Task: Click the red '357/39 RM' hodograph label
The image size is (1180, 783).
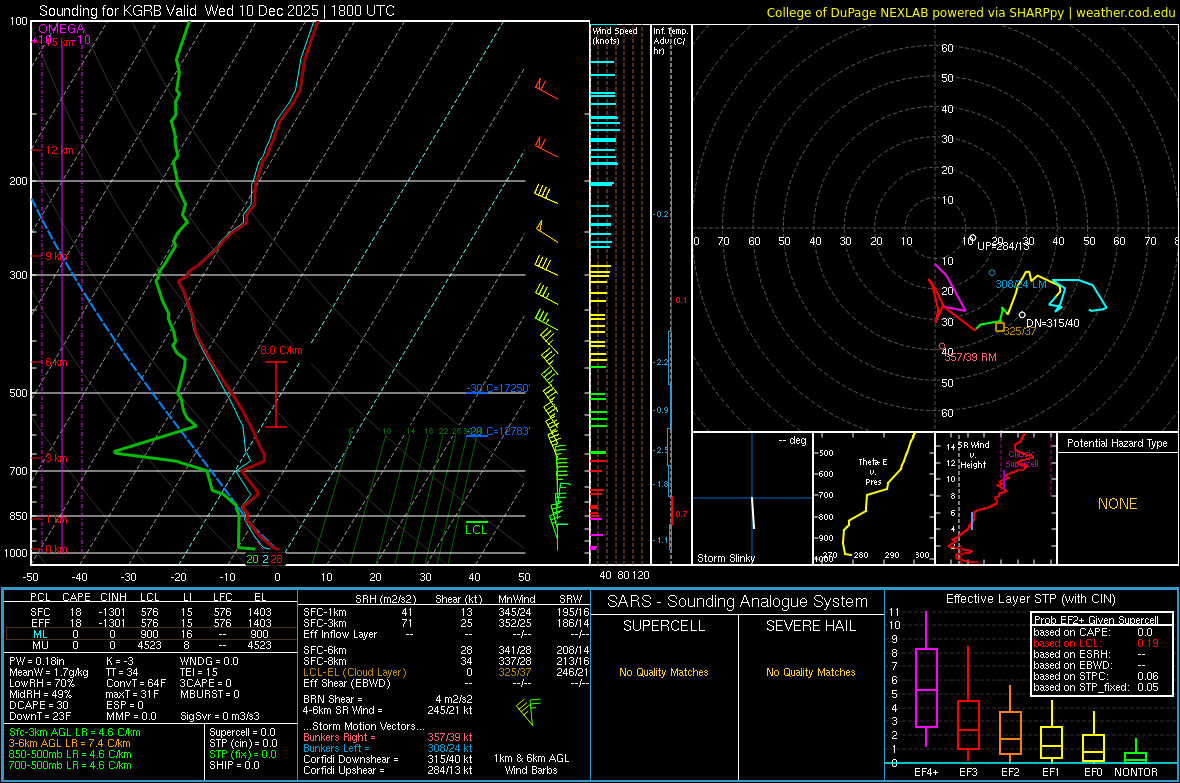Action: 971,358
